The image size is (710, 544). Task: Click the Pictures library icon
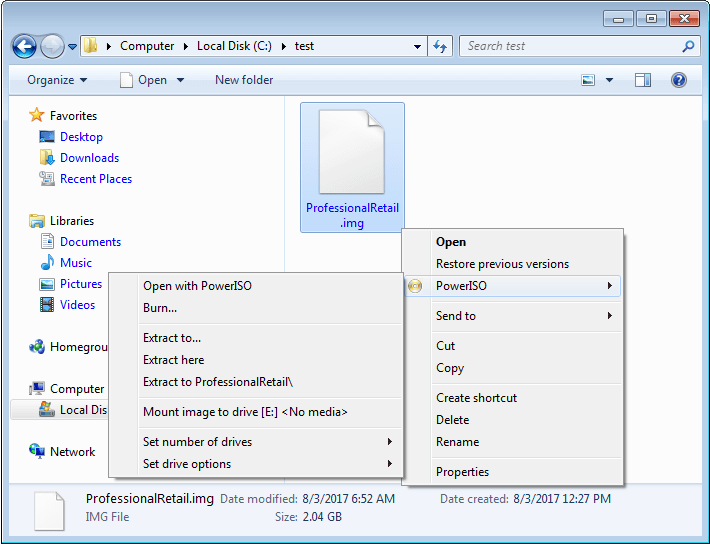47,284
